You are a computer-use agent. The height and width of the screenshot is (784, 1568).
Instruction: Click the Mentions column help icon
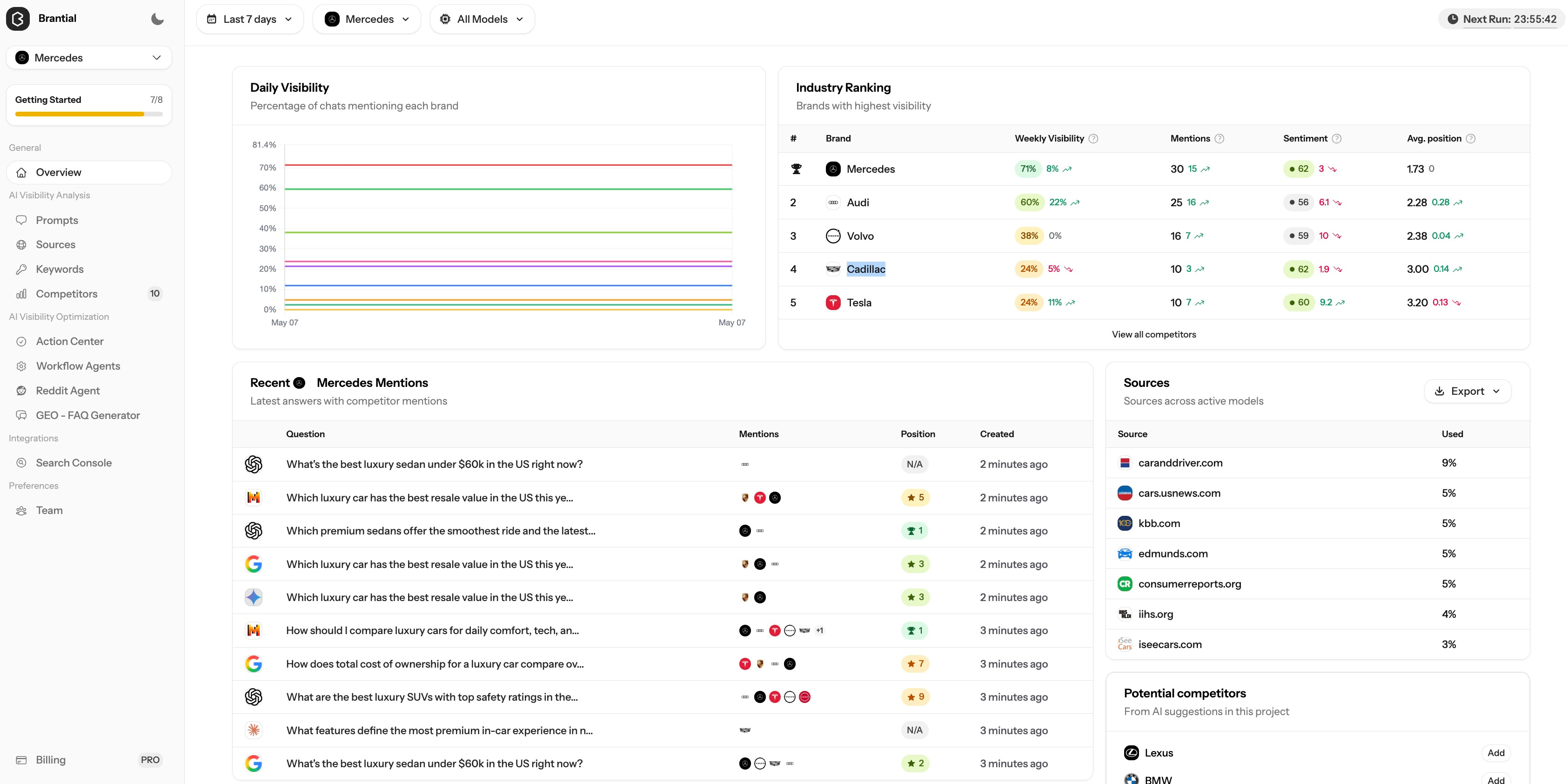(x=1219, y=139)
